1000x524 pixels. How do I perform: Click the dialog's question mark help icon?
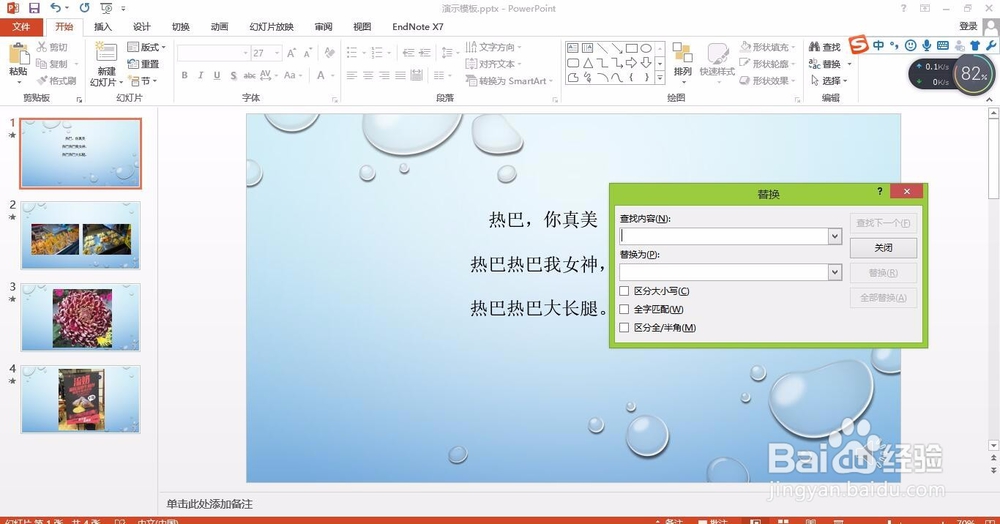[x=879, y=191]
